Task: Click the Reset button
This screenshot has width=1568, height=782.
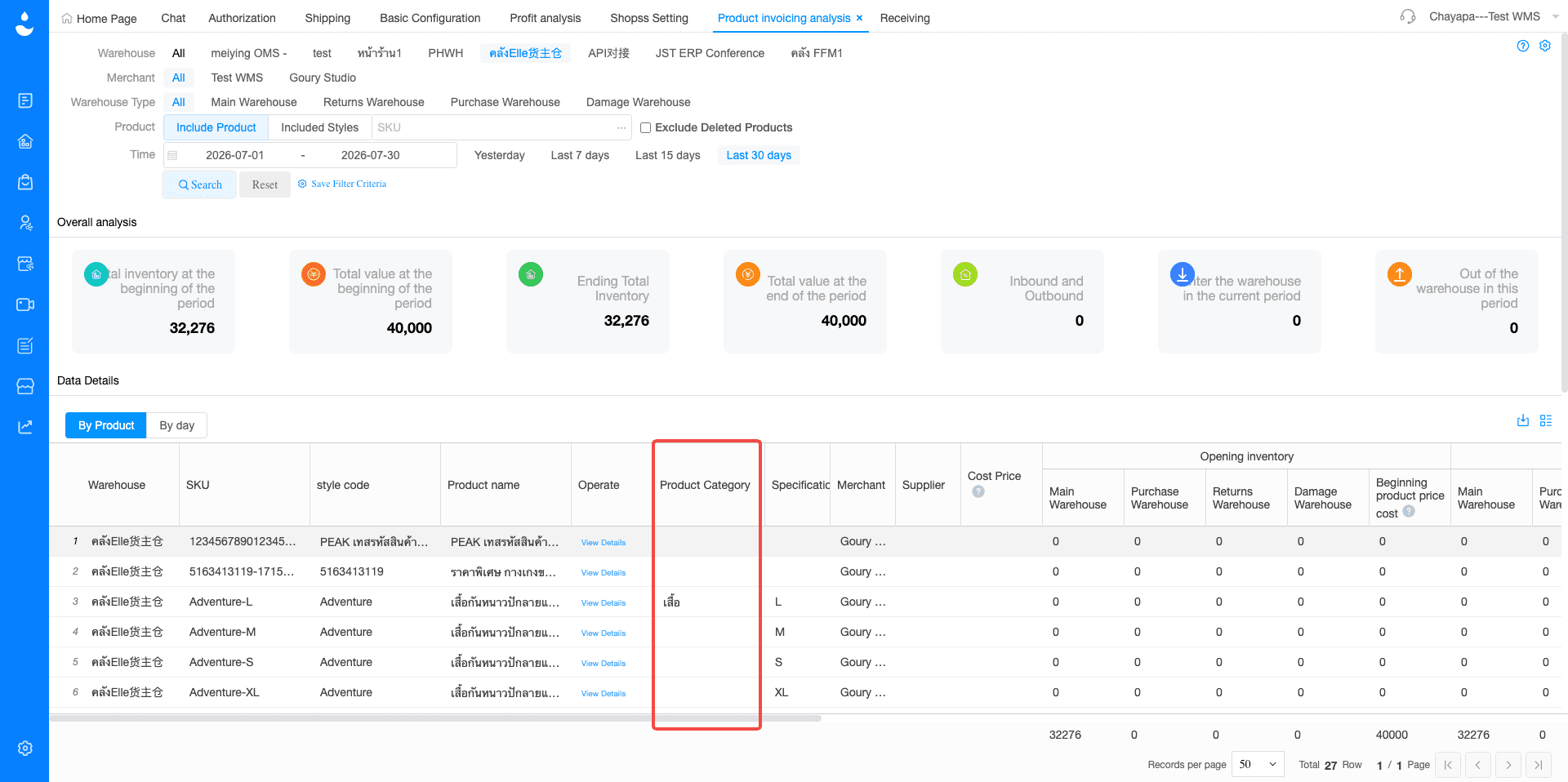Action: pyautogui.click(x=265, y=184)
